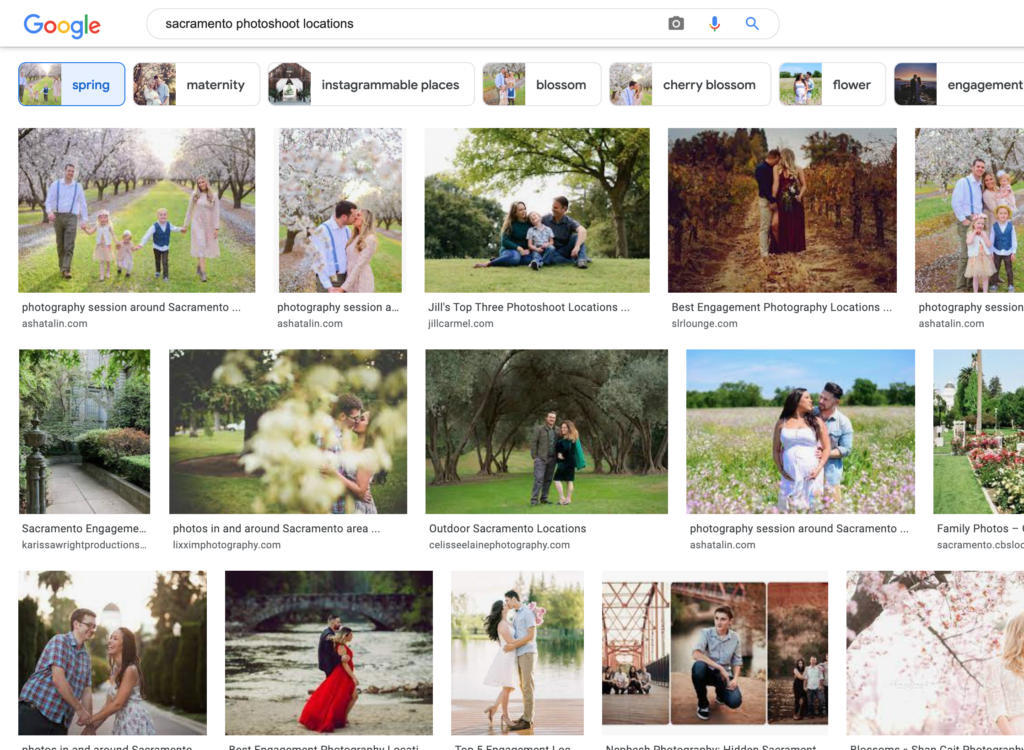Open couple behind white flowers photo
This screenshot has height=750, width=1024.
click(x=288, y=432)
